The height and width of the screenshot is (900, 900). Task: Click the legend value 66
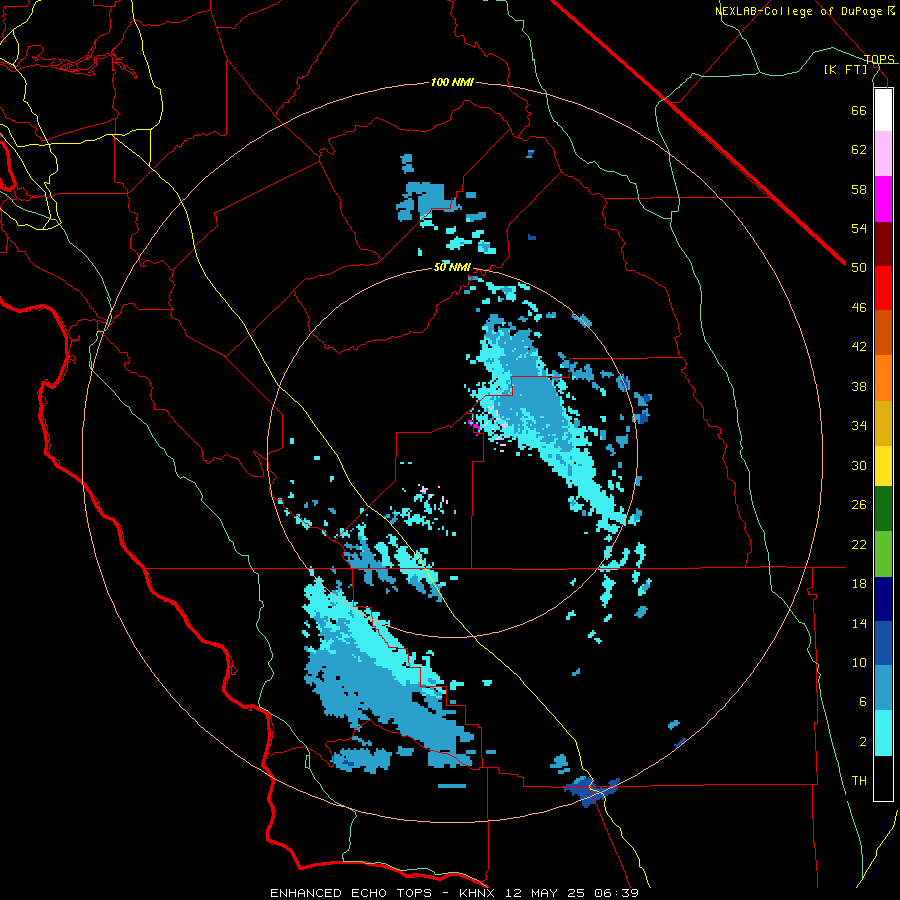pyautogui.click(x=859, y=110)
